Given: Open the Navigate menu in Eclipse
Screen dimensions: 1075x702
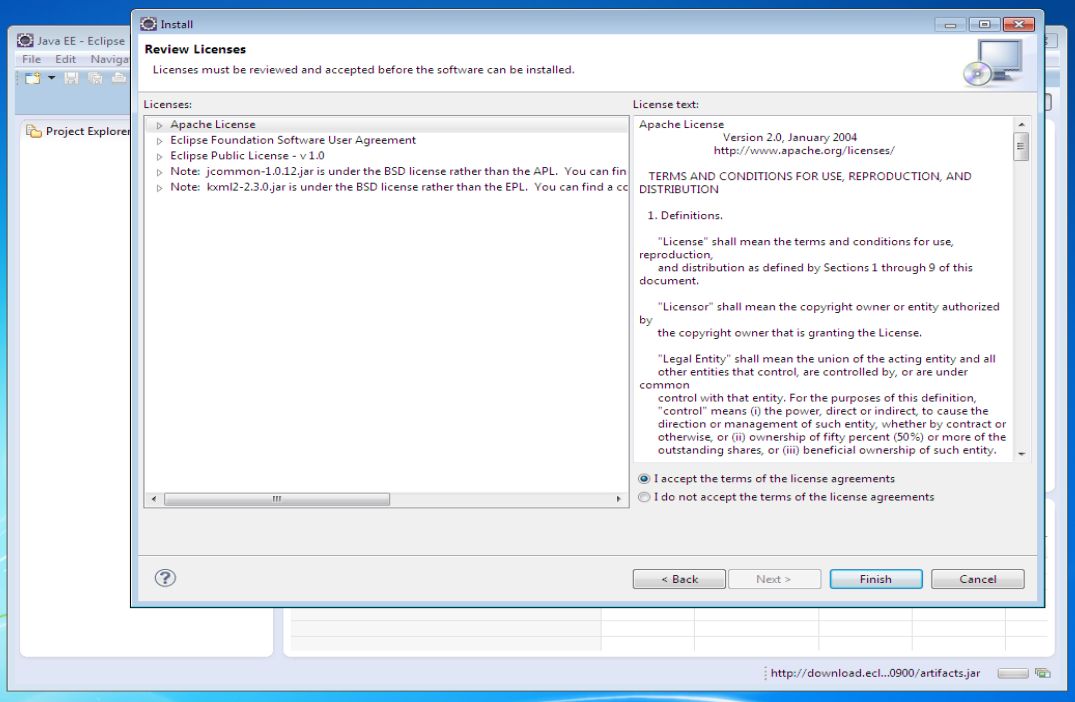Looking at the screenshot, I should (x=110, y=60).
